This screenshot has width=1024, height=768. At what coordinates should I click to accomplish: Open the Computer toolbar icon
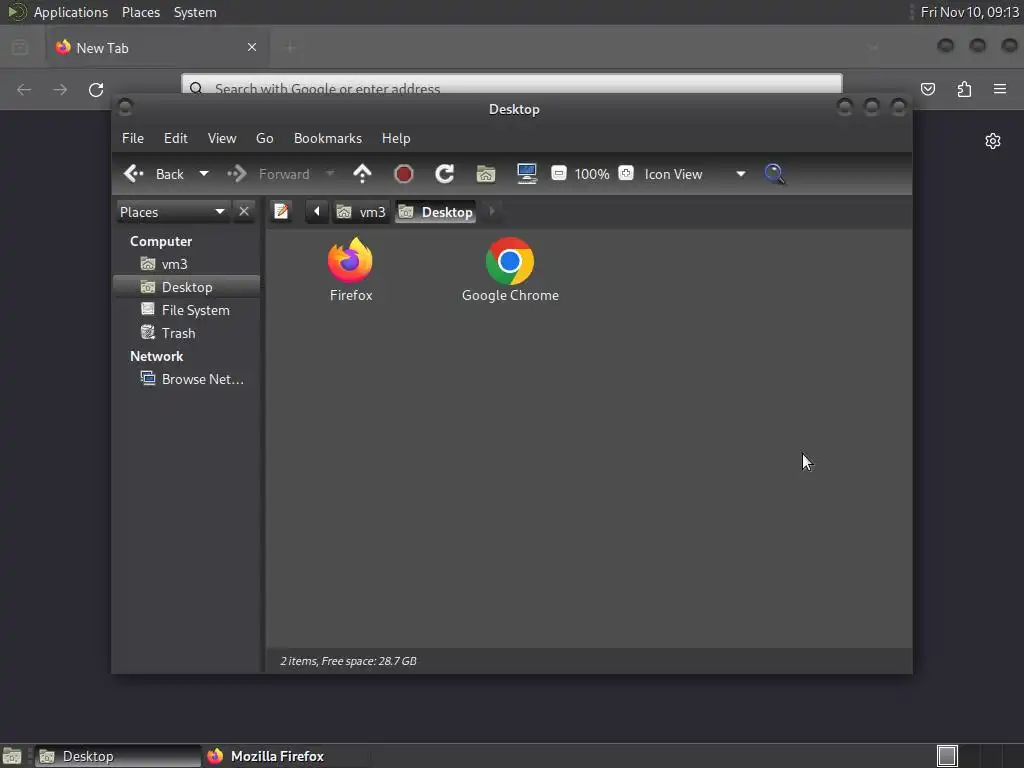pyautogui.click(x=526, y=174)
